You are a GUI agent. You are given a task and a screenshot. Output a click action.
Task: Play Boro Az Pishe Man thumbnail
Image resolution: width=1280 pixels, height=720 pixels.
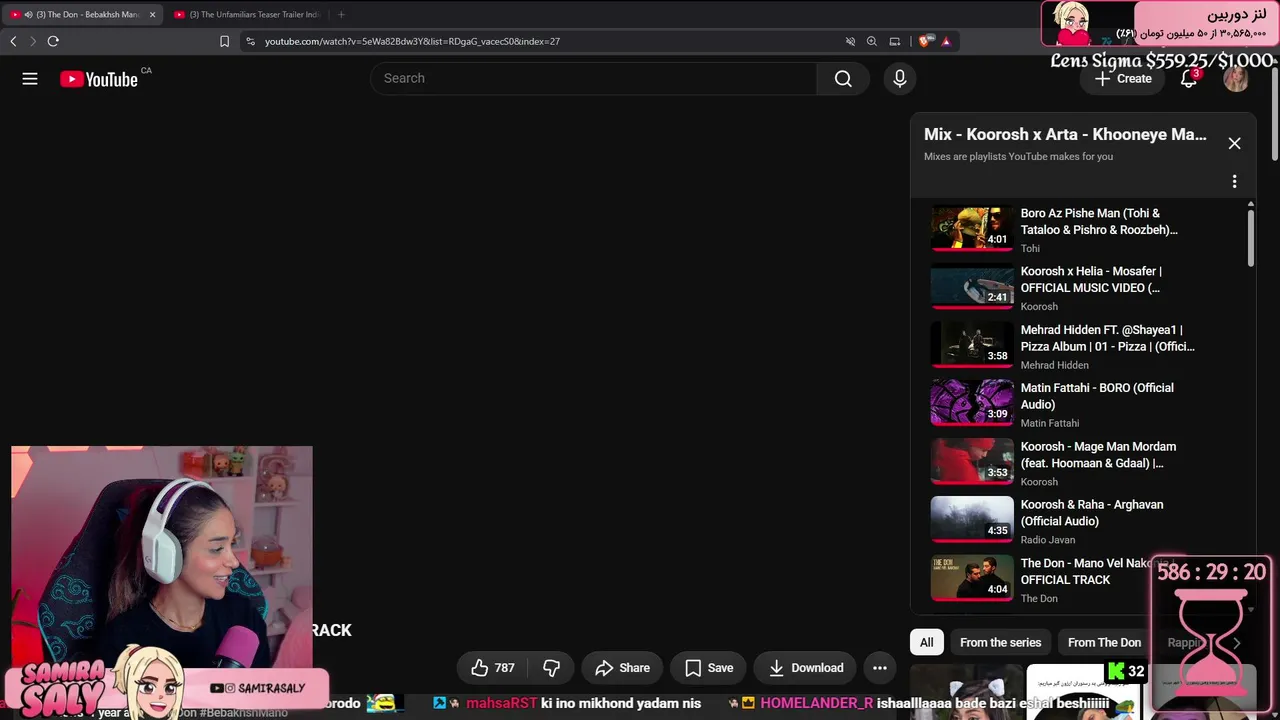[972, 229]
